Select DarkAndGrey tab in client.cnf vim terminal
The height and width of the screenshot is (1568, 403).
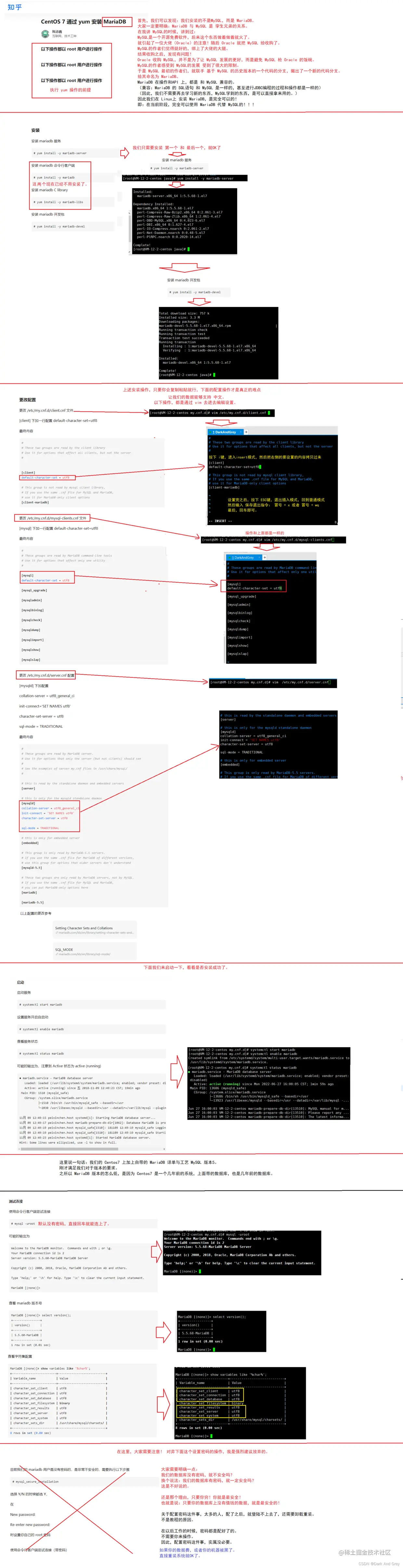tap(225, 431)
